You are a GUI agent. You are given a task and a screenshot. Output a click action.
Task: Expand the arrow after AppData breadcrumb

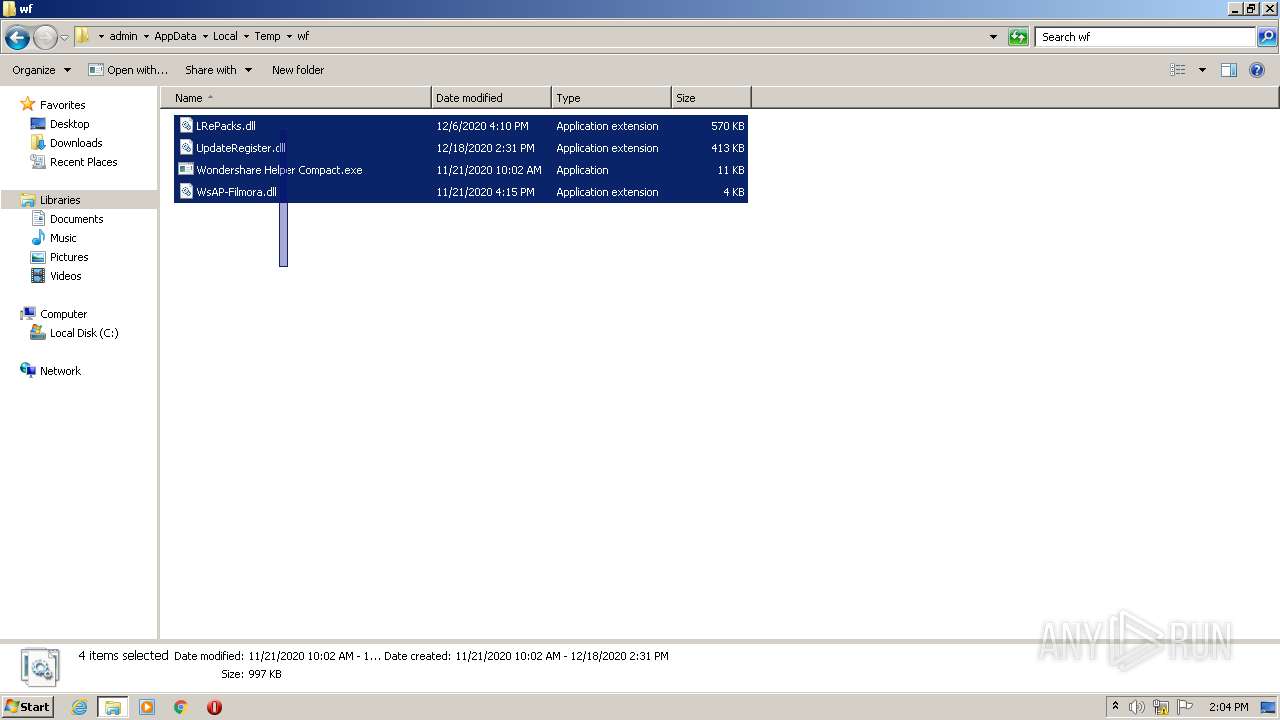point(205,36)
